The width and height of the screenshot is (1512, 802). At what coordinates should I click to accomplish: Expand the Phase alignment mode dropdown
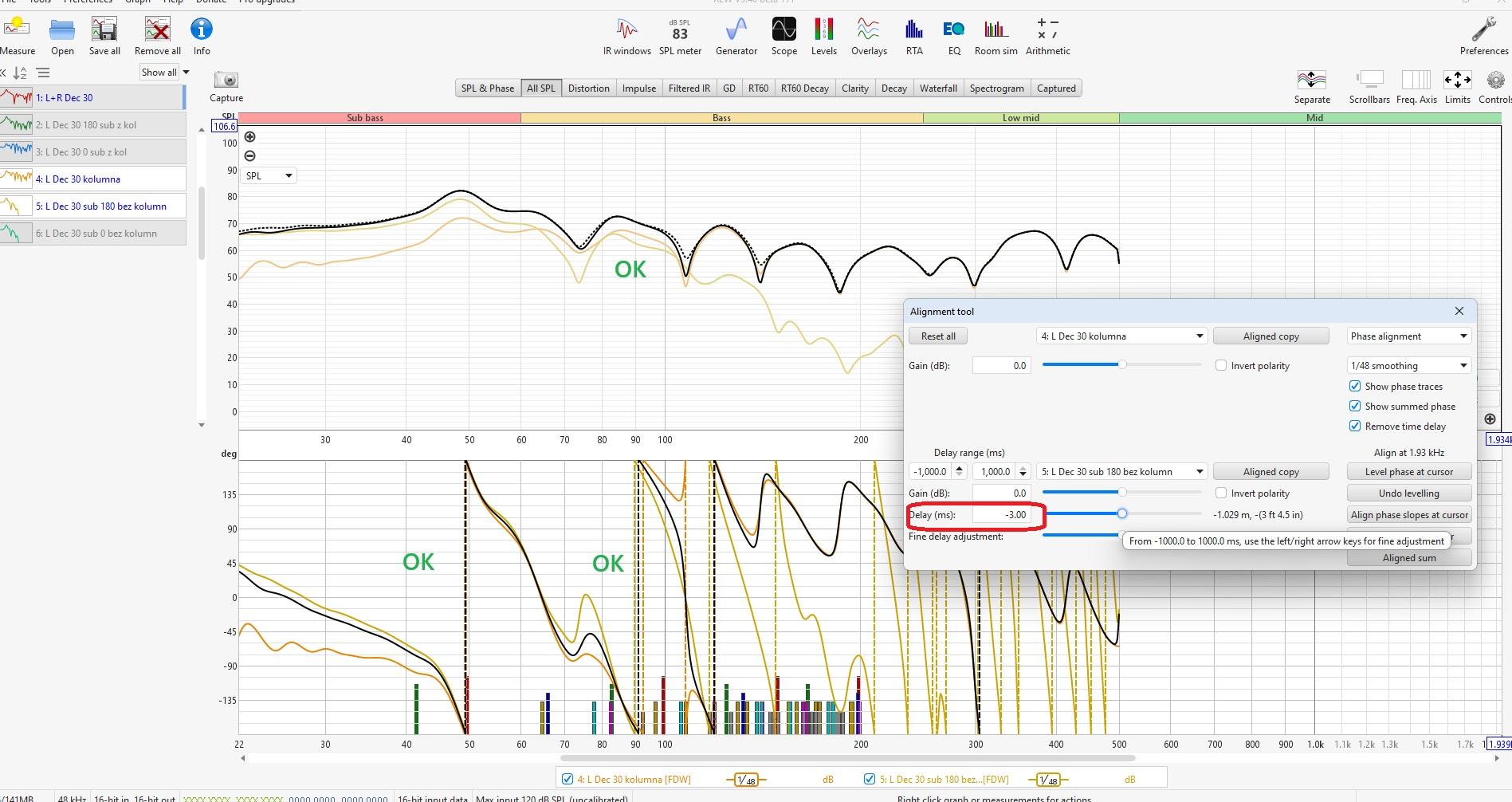point(1408,336)
